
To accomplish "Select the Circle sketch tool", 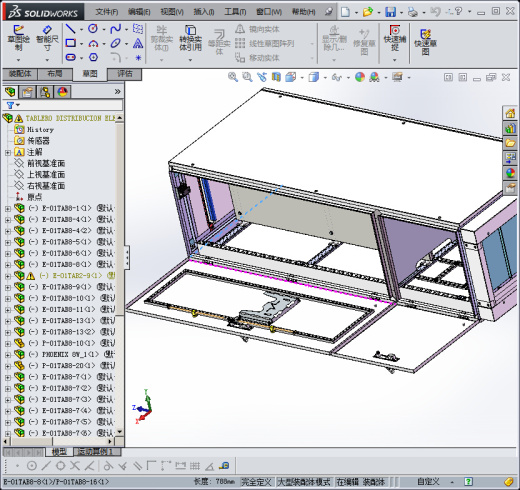I will click(x=93, y=29).
